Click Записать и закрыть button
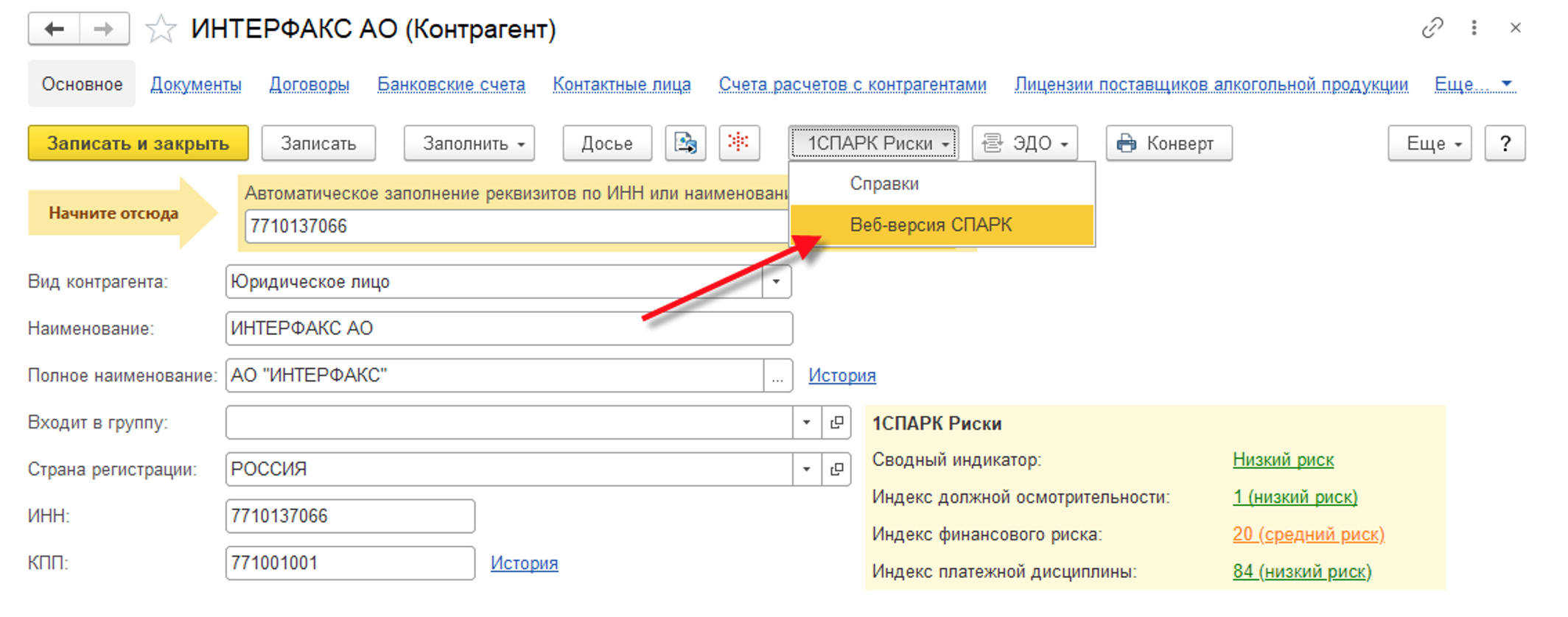Screen dimensions: 1568x617 (139, 143)
